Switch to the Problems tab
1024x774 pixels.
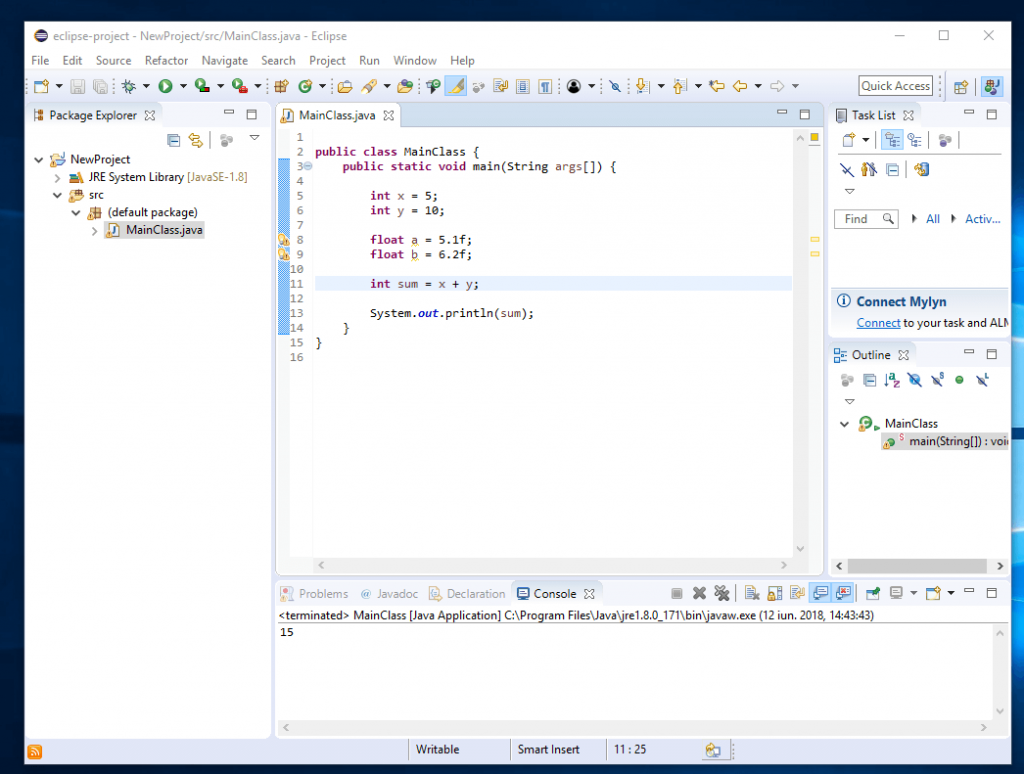(x=322, y=593)
